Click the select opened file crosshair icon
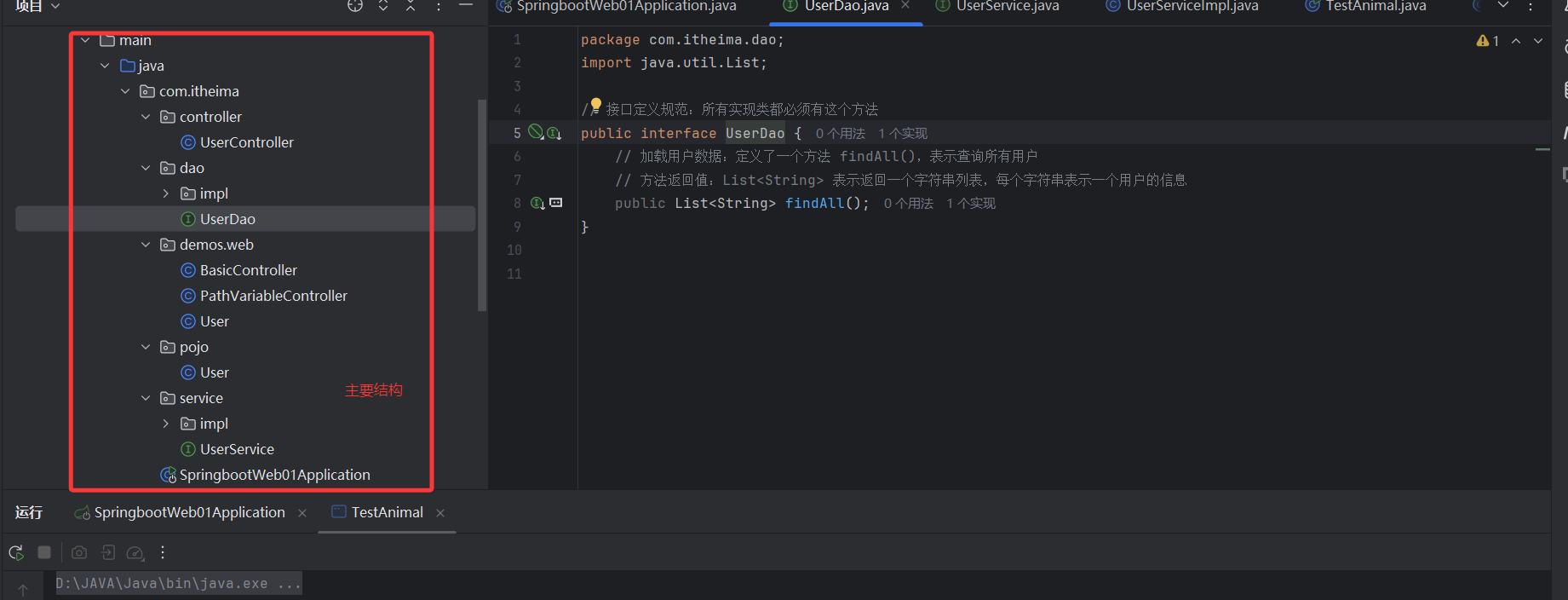1568x600 pixels. [x=355, y=6]
